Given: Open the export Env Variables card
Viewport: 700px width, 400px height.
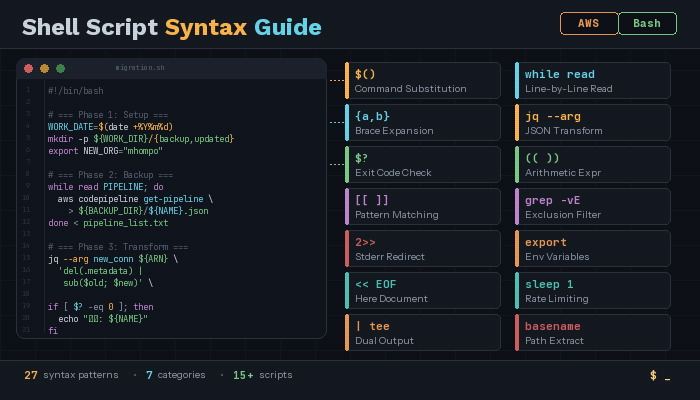Looking at the screenshot, I should coord(593,249).
